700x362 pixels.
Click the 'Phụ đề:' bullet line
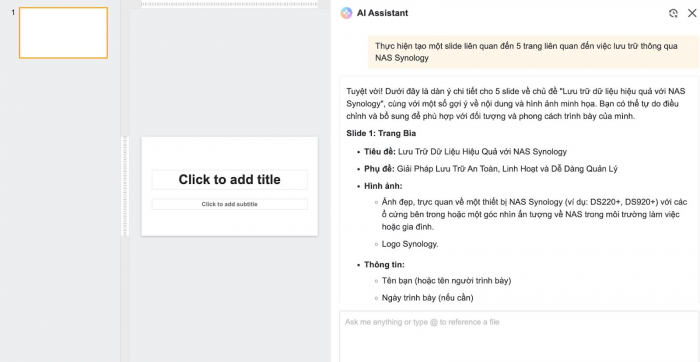pyautogui.click(x=491, y=169)
